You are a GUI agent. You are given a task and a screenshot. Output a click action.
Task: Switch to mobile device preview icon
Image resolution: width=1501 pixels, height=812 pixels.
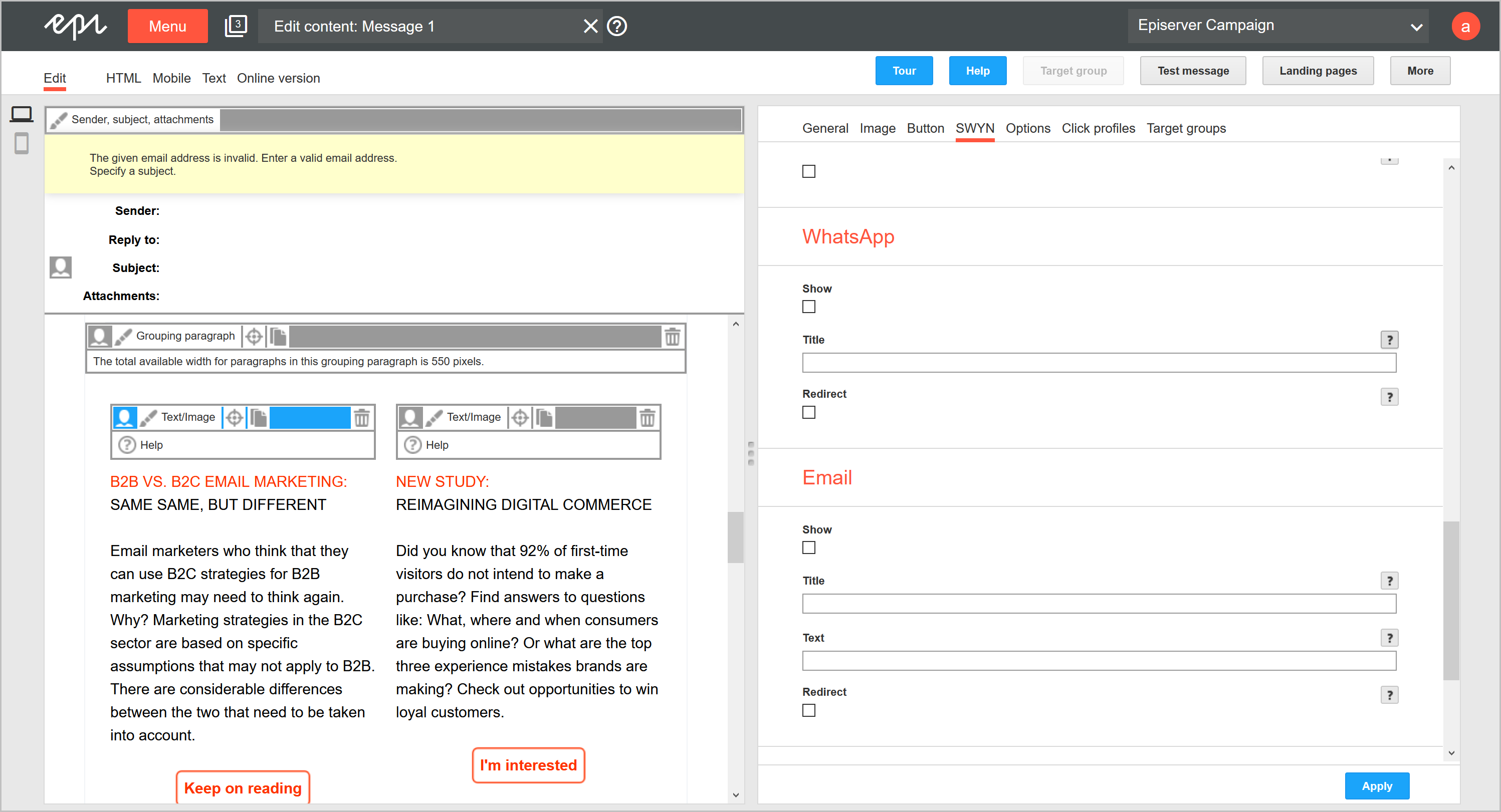(x=22, y=143)
